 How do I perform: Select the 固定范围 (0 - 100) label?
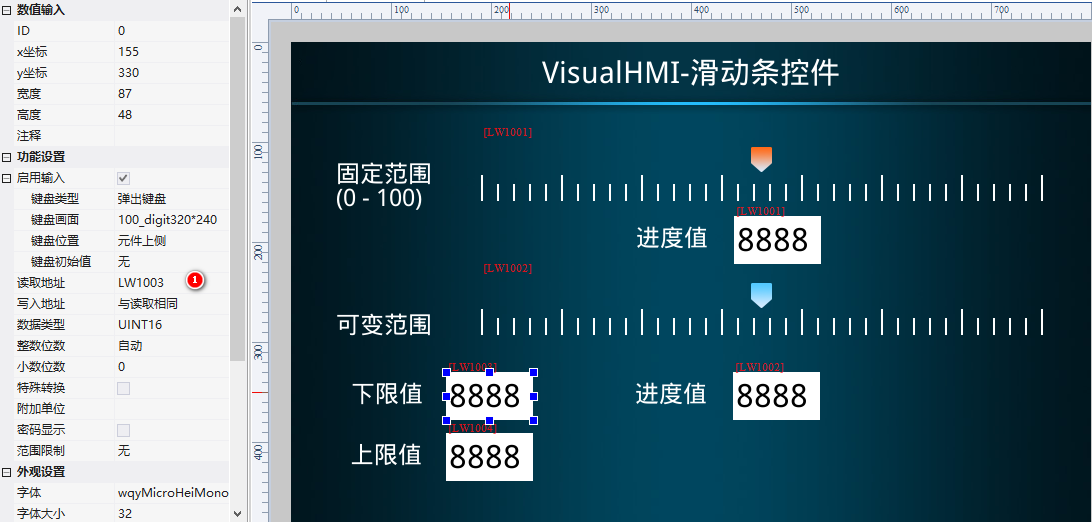(384, 186)
